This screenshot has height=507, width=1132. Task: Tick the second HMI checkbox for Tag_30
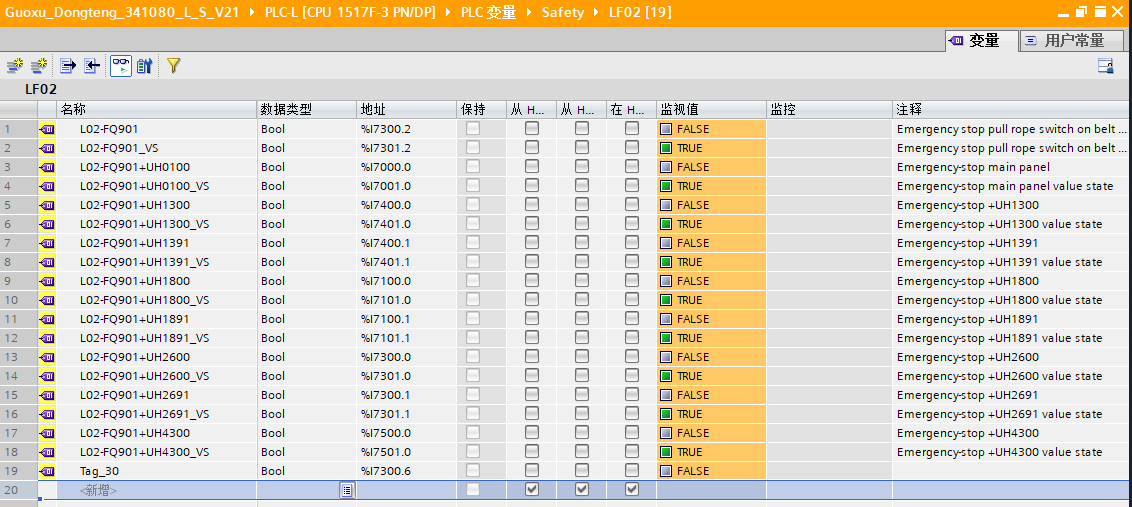pyautogui.click(x=582, y=471)
